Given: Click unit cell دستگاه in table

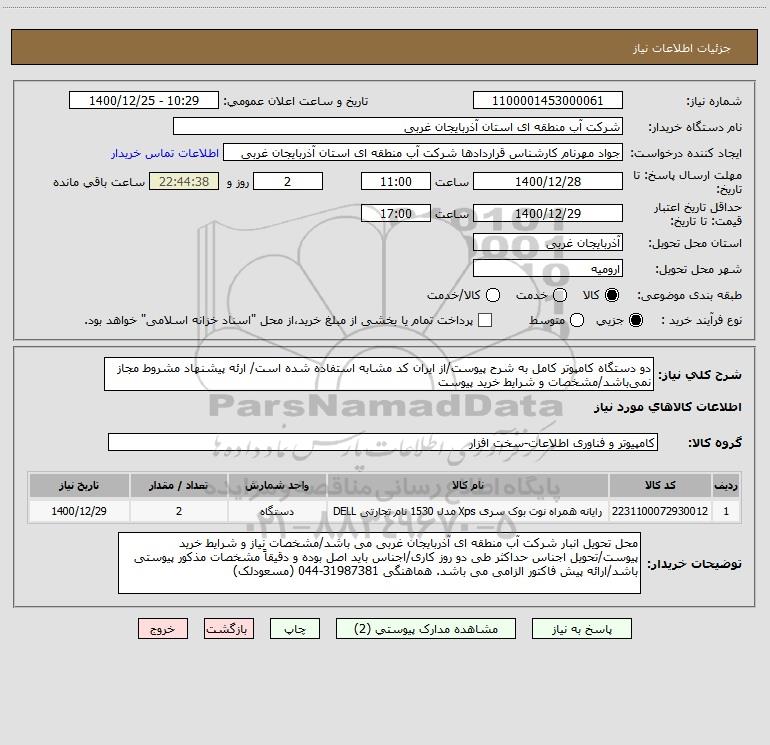Looking at the screenshot, I should 277,511.
